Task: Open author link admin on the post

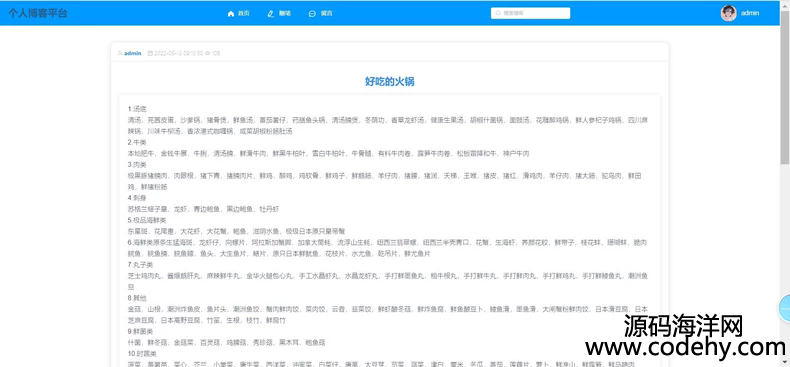Action: 133,53
